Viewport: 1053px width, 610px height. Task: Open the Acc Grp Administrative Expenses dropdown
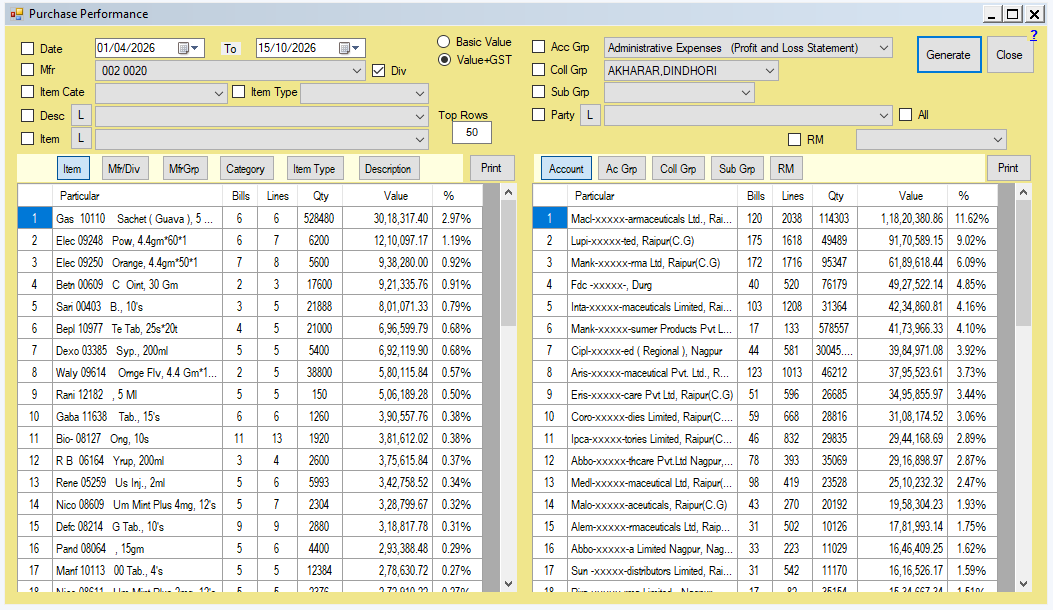coord(748,48)
